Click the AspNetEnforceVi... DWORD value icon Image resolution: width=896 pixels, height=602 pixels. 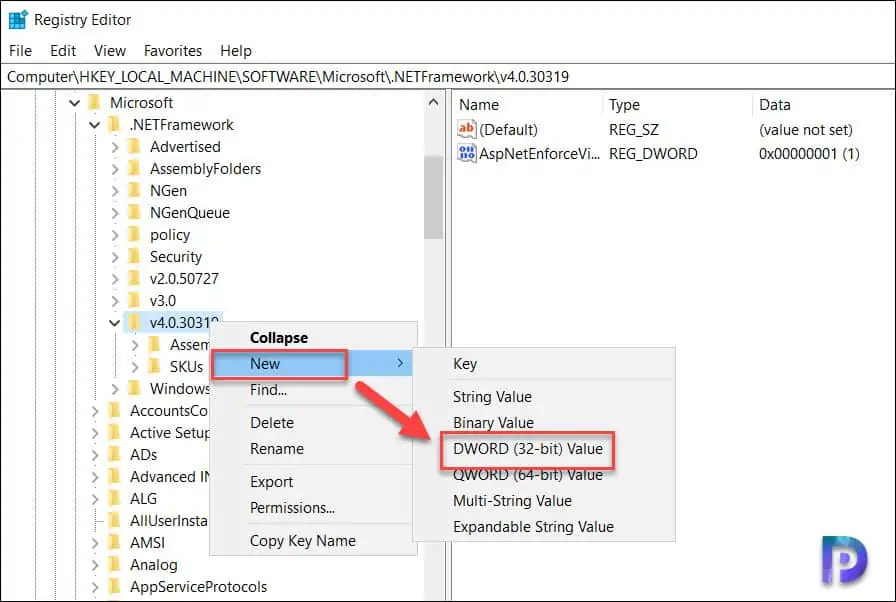(466, 153)
